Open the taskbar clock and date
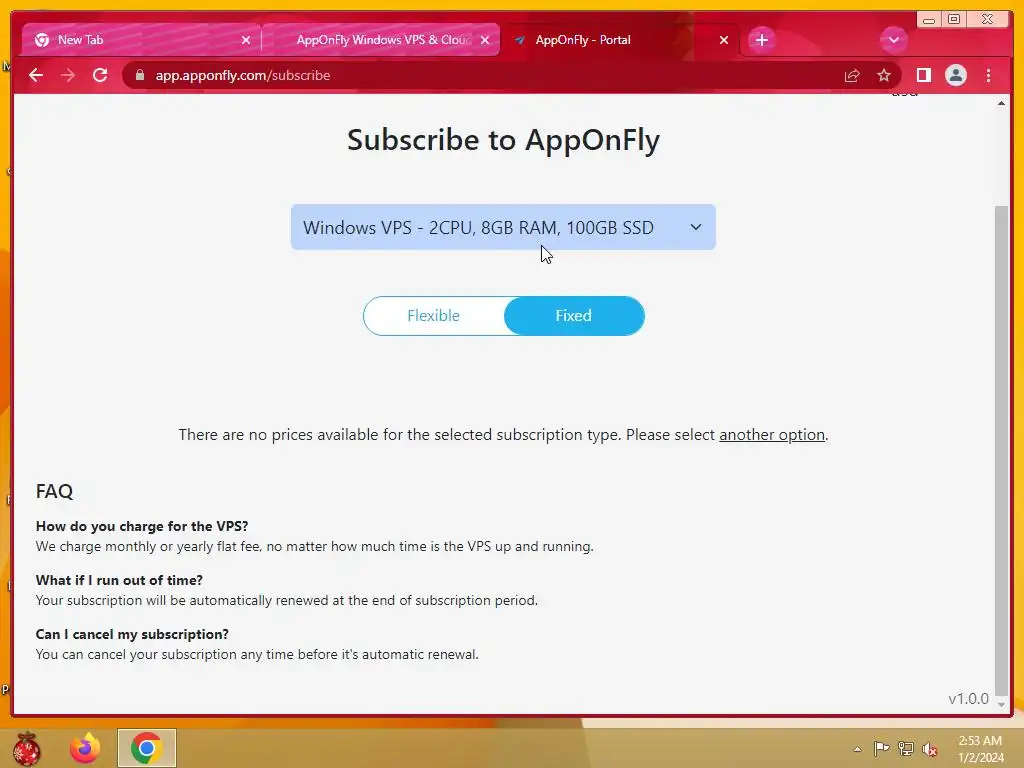This screenshot has height=768, width=1024. pyautogui.click(x=980, y=749)
